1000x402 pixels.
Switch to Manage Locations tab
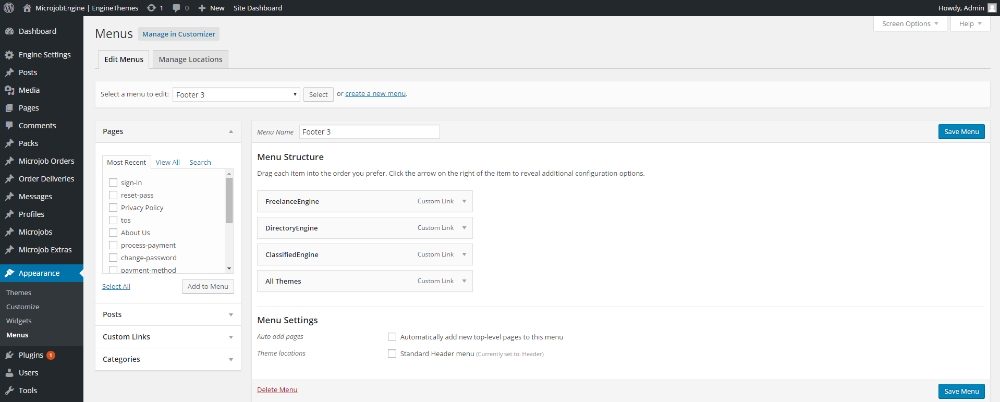click(191, 60)
